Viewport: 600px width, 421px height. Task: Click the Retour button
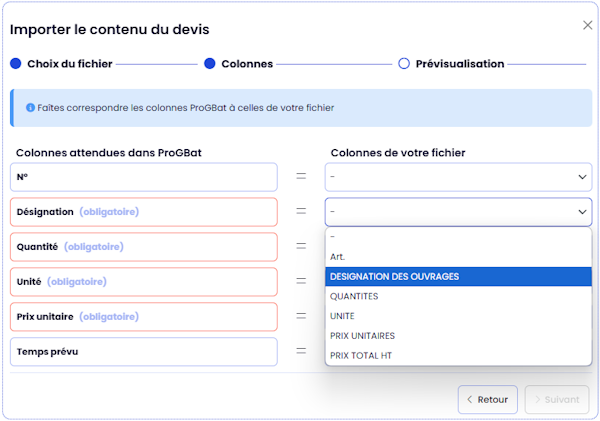(x=488, y=400)
